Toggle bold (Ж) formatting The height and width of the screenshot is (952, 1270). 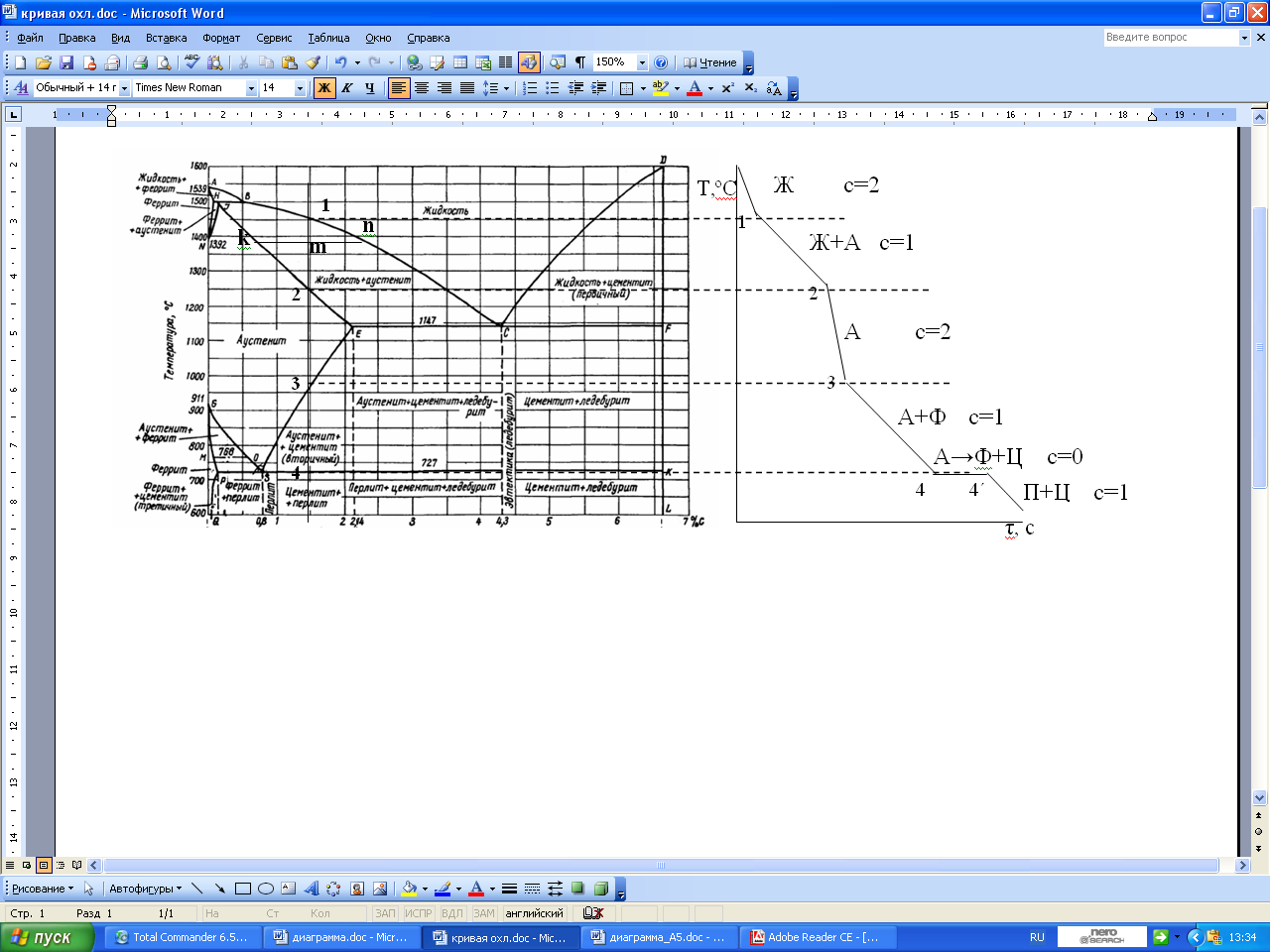[324, 88]
